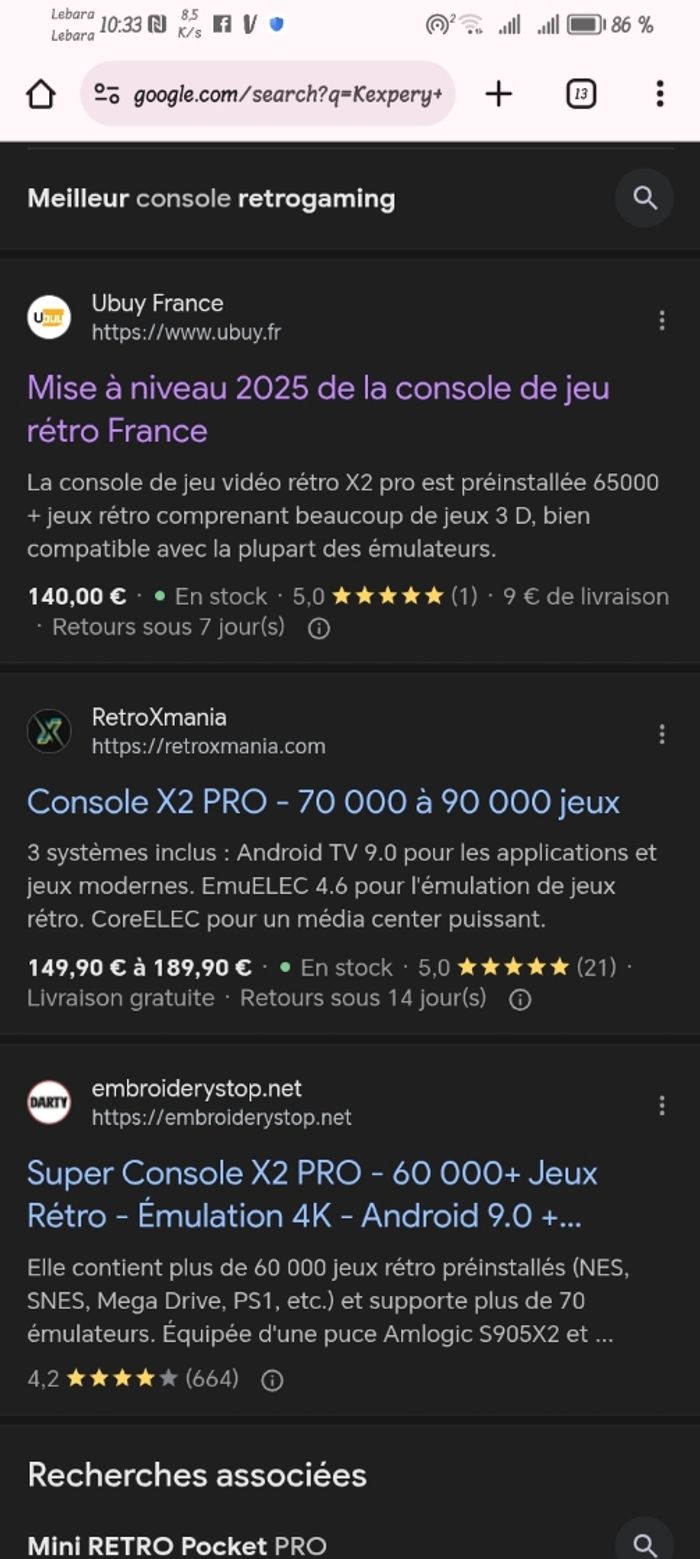Tap the Ubuy France site favicon
This screenshot has height=1559, width=700.
49,317
